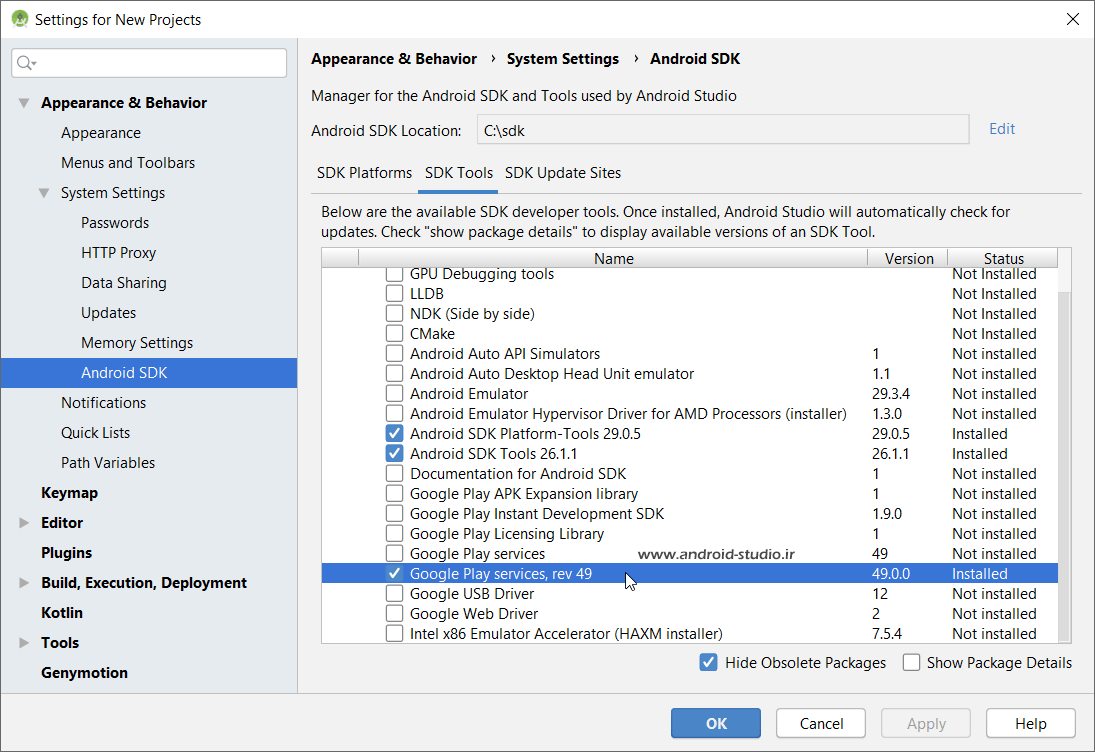Select the Google Web Driver row

[689, 614]
